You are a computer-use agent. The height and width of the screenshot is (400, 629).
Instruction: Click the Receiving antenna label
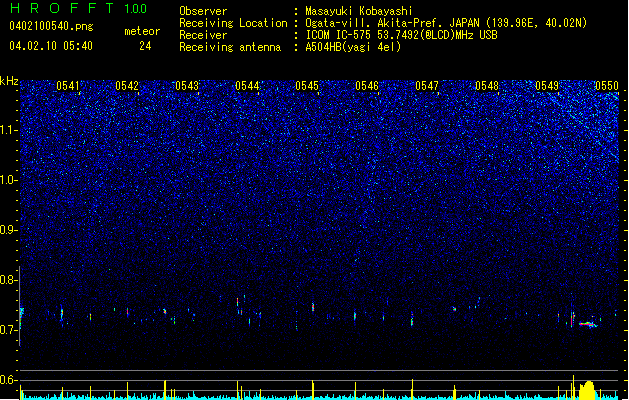click(x=230, y=47)
